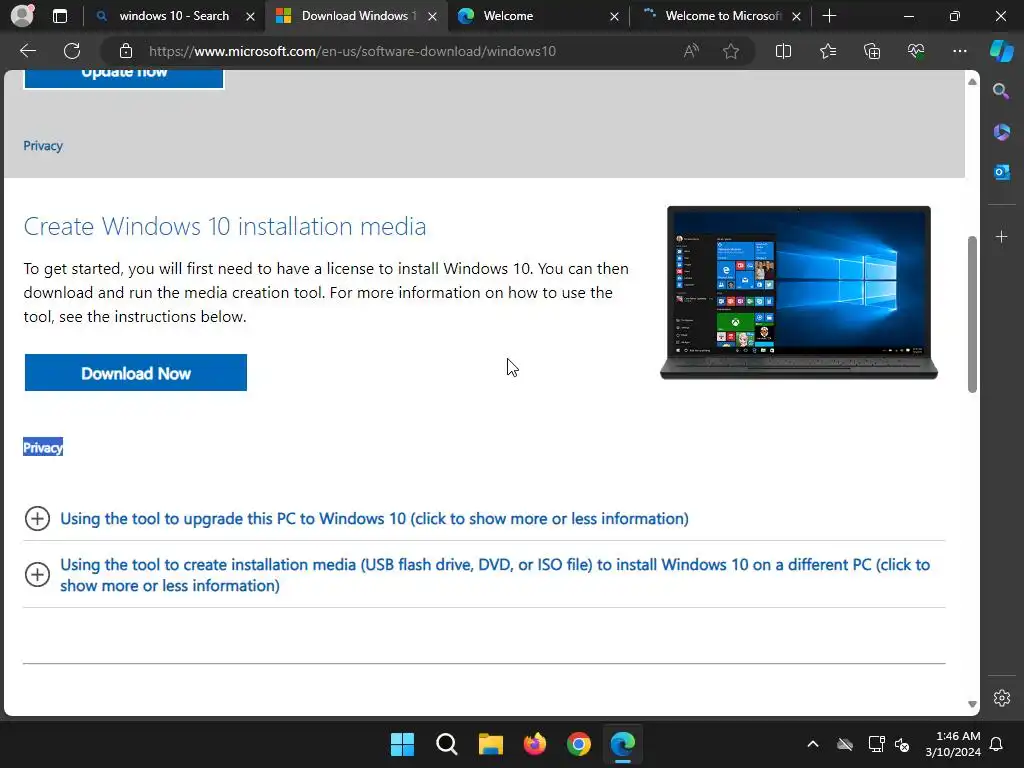Click the page vertical scrollbar thumb
The image size is (1024, 768).
tap(972, 314)
